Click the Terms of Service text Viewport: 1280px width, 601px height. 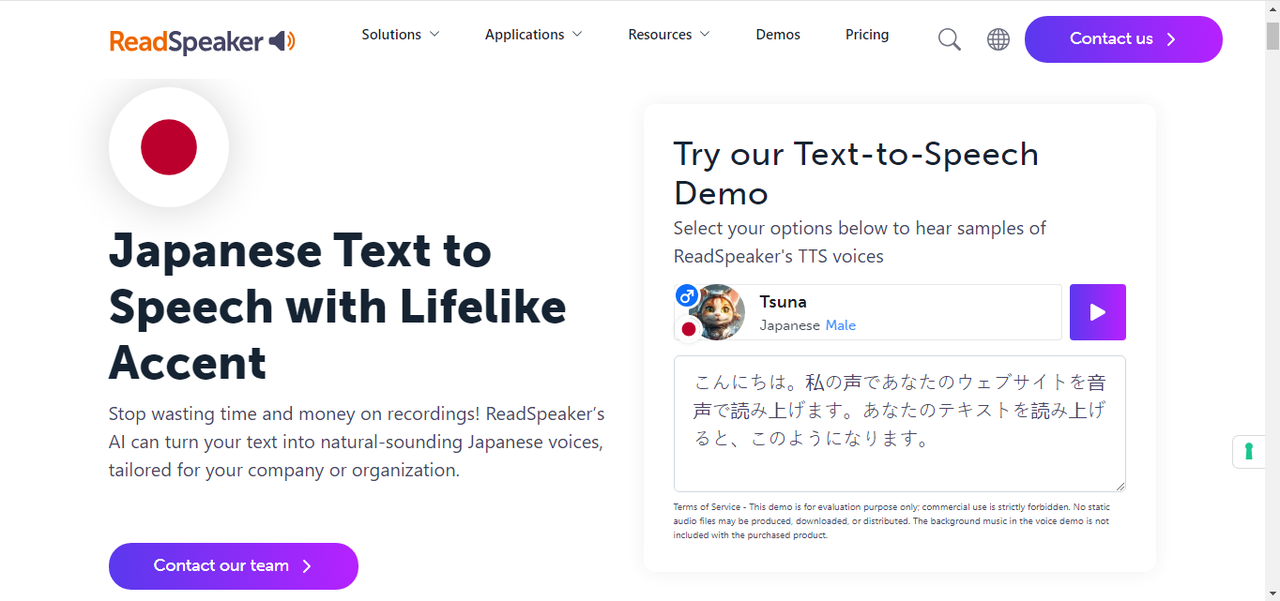pos(891,521)
